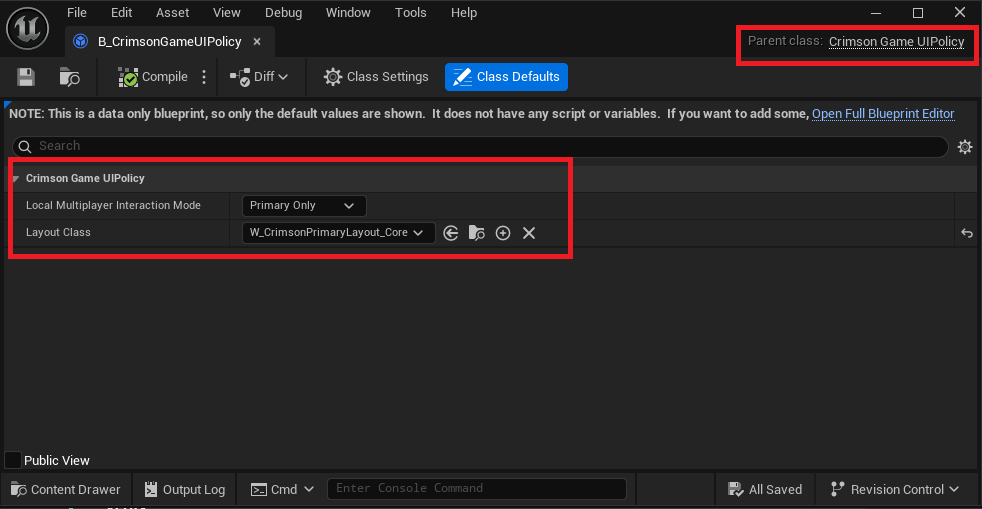Screen dimensions: 982x509
Task: Browse to asset in Content Browser from the toolbar
Action: coord(70,77)
